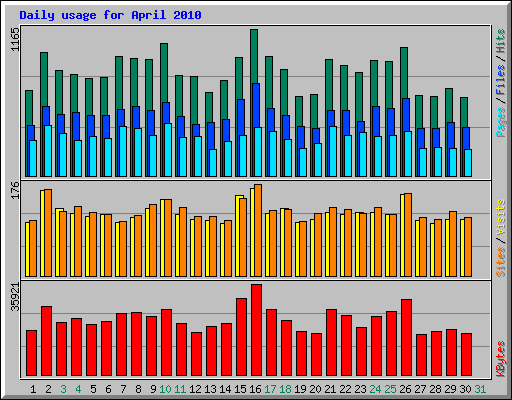
Task: Click the Pages legend label
Action: (500, 122)
